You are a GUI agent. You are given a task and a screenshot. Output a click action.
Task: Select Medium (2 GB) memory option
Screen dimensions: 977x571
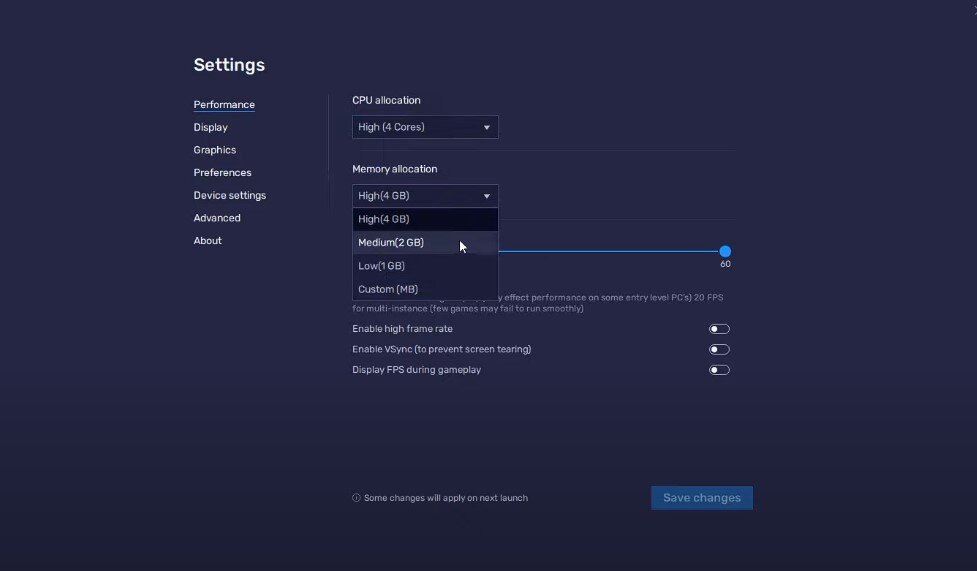tap(391, 243)
